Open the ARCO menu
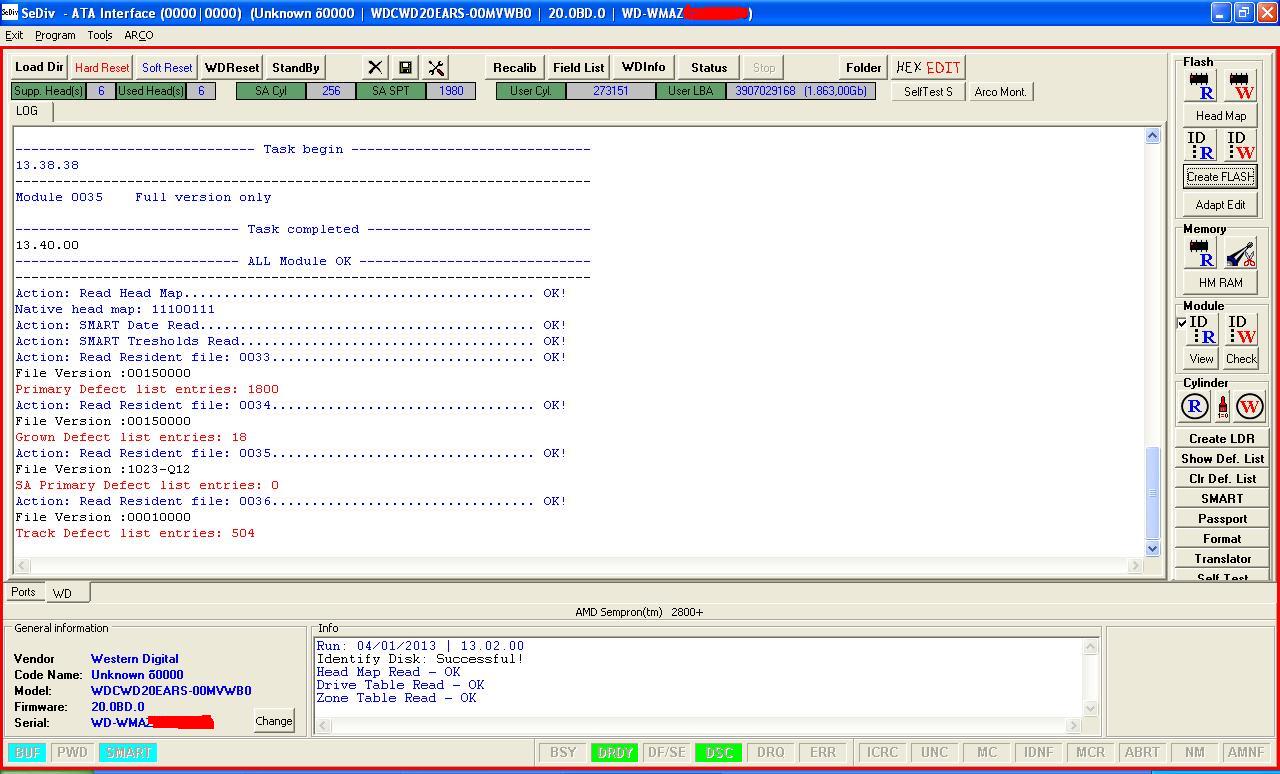This screenshot has height=774, width=1280. 139,35
